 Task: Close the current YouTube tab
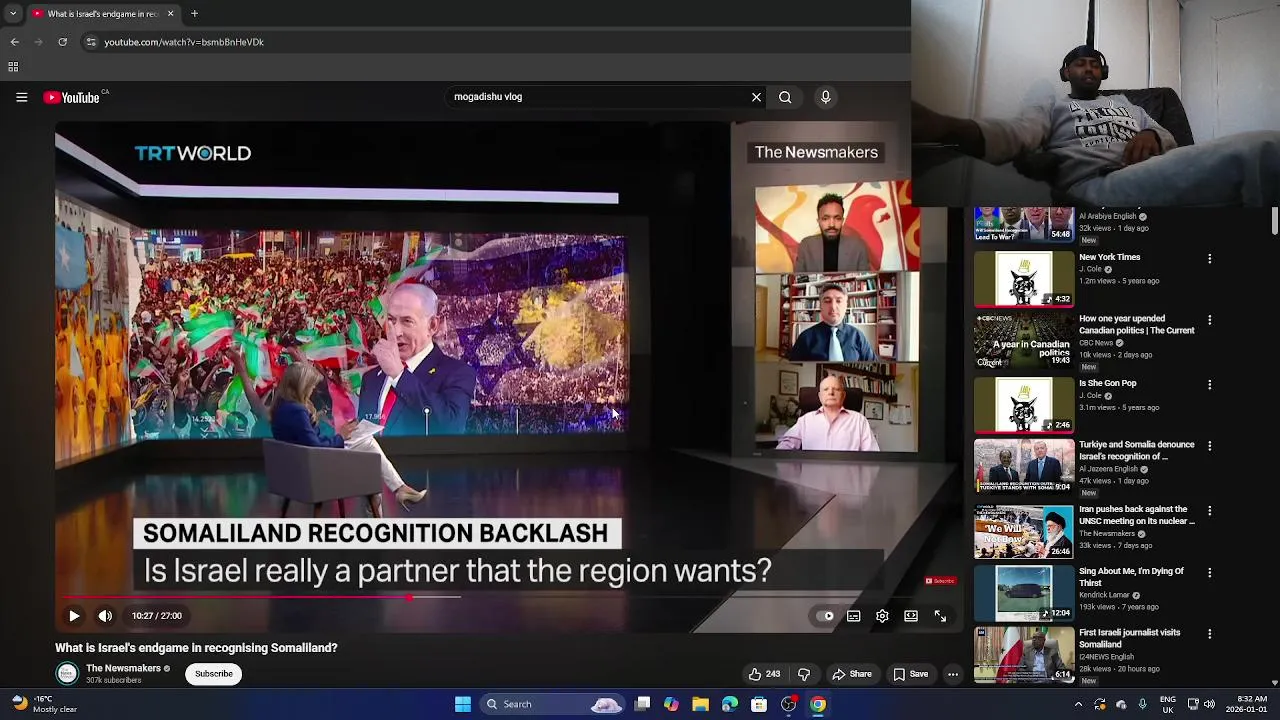(x=170, y=14)
